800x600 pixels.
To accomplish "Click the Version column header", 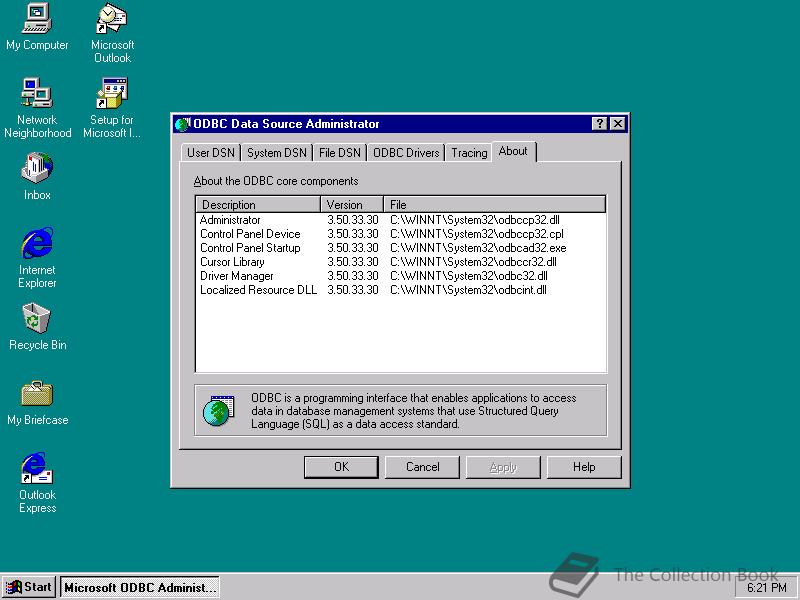I will click(x=352, y=205).
